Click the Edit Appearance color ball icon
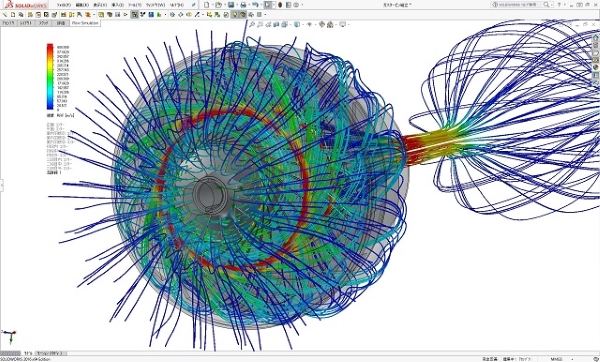 pyautogui.click(x=322, y=24)
